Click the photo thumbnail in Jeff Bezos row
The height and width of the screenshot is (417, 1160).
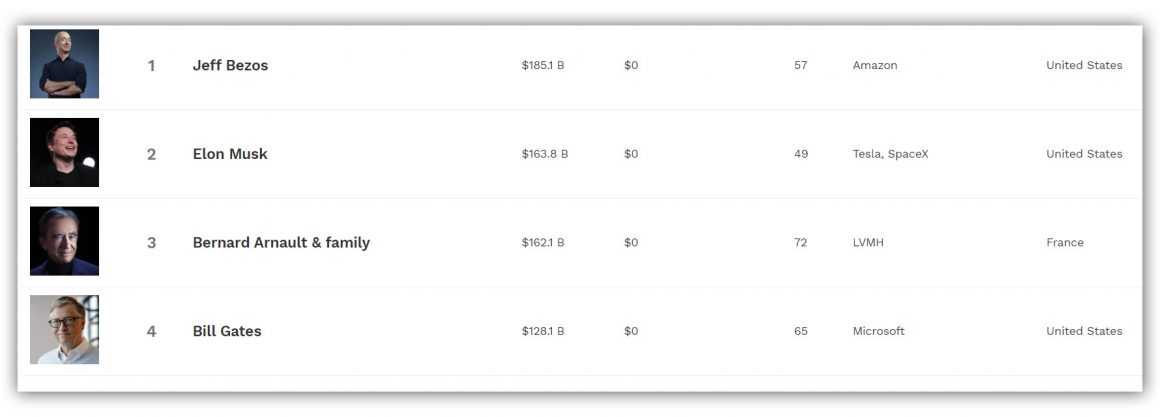[x=64, y=64]
